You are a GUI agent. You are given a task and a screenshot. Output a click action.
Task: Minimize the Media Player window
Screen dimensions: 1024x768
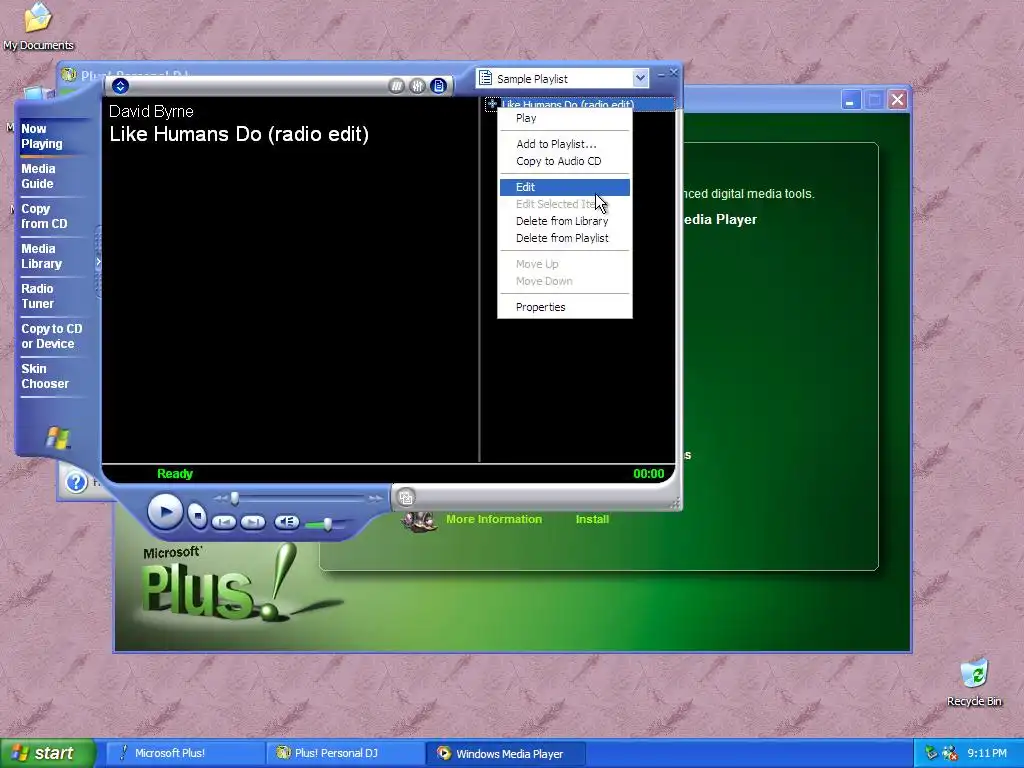coord(661,74)
